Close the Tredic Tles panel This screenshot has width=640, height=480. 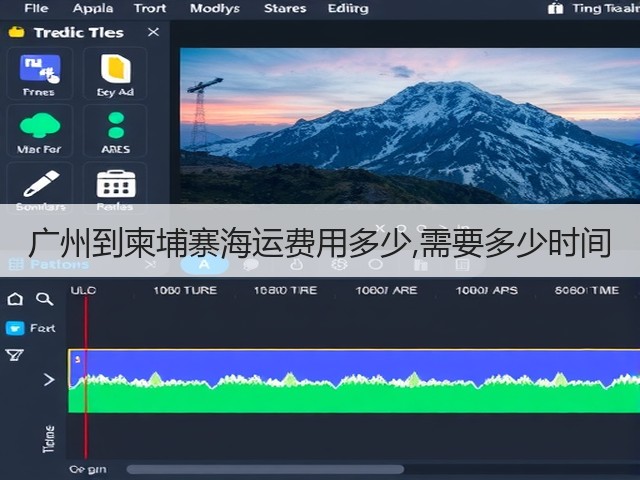pos(153,32)
